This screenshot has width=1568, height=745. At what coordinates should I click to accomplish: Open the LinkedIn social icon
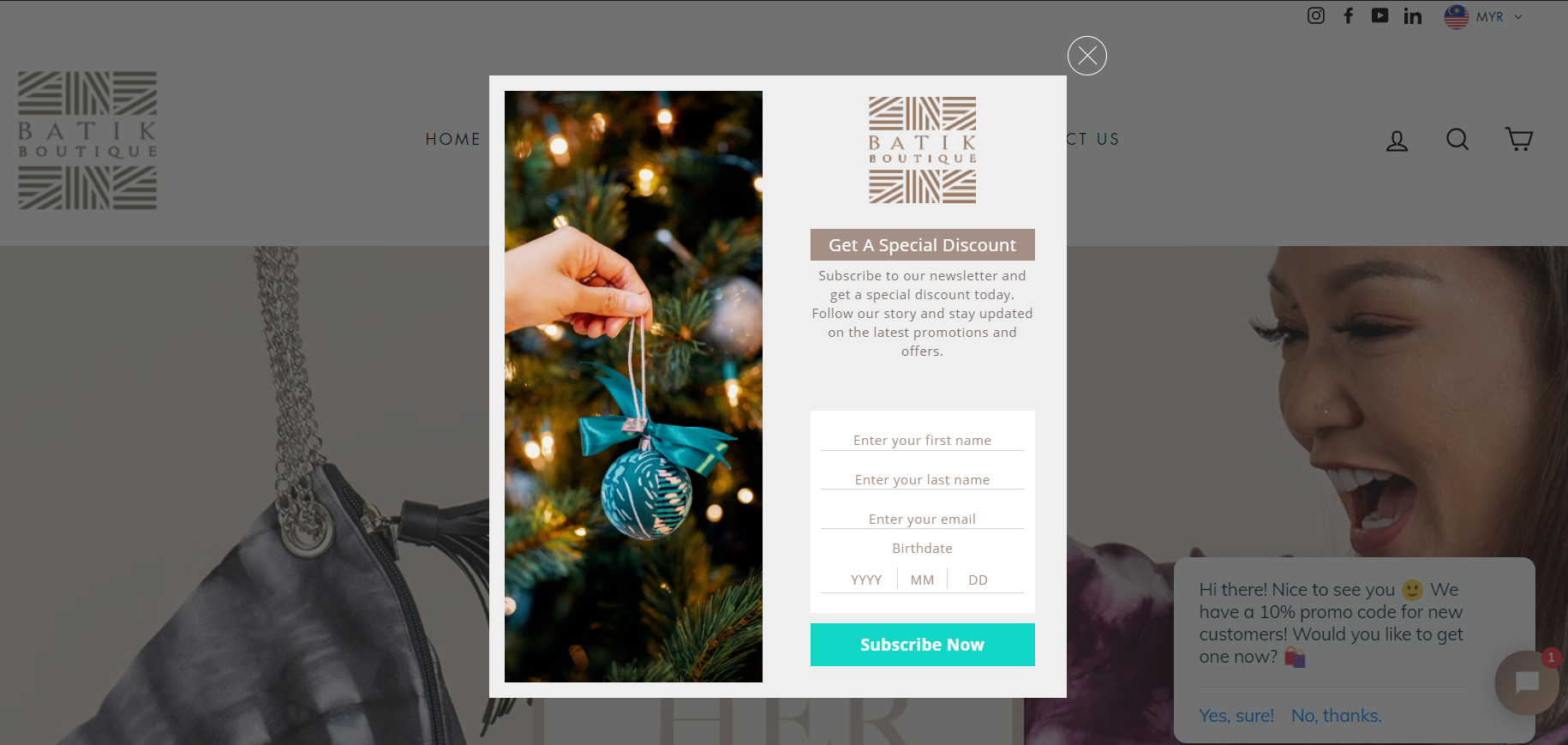coord(1413,15)
